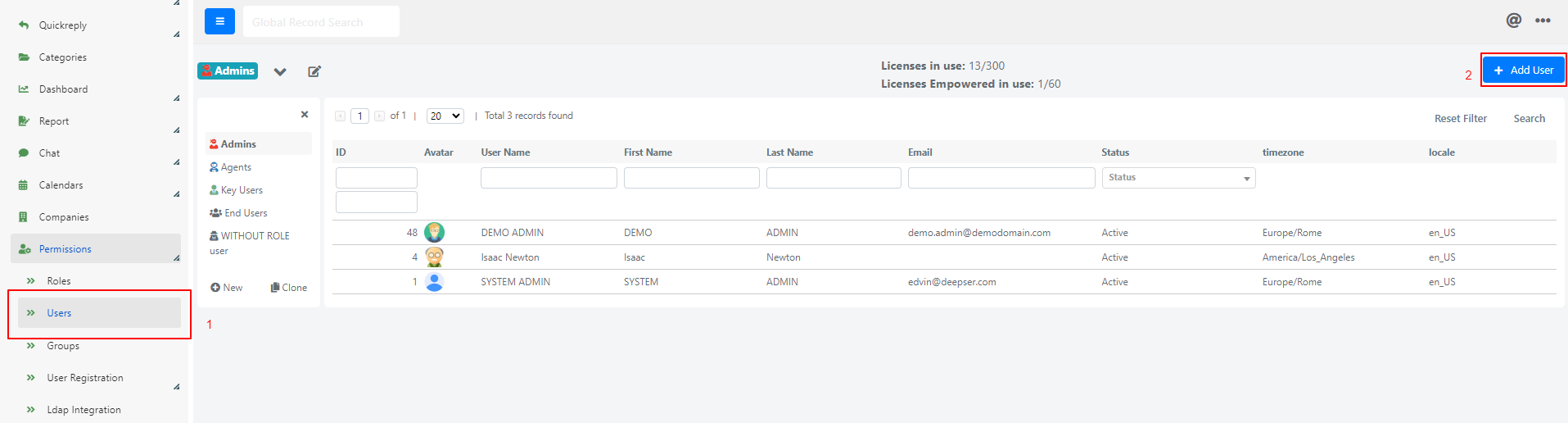The width and height of the screenshot is (1568, 423).
Task: Expand the chevron next to Admins
Action: [280, 72]
